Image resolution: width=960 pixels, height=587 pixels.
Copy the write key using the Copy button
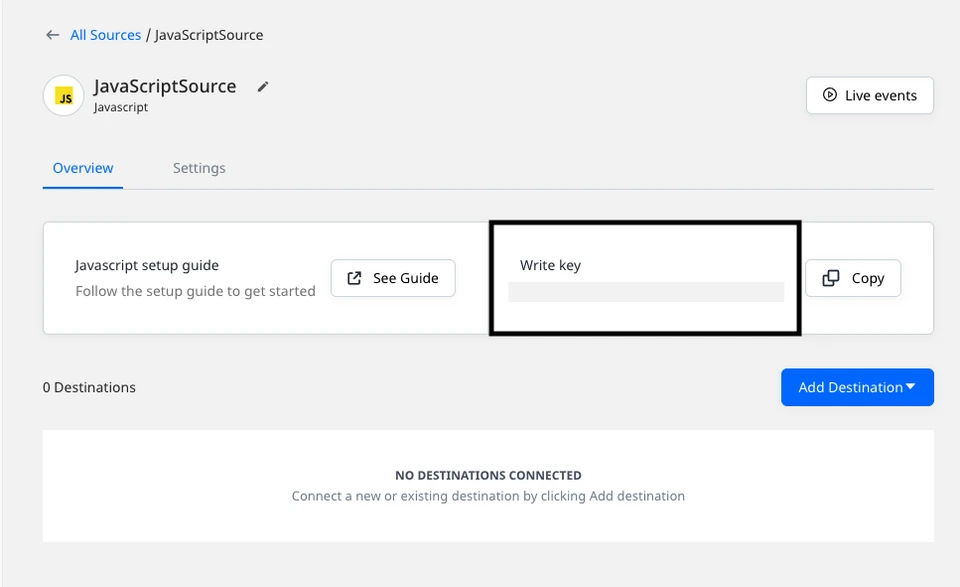click(x=853, y=278)
